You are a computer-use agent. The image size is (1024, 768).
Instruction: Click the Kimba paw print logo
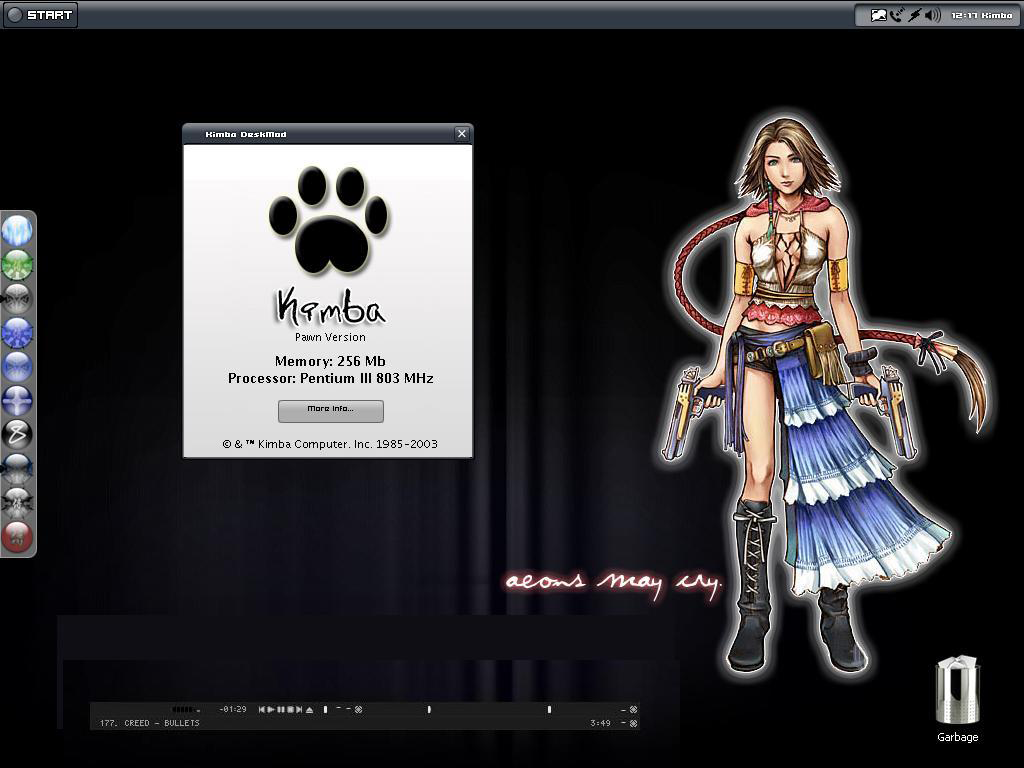[328, 220]
